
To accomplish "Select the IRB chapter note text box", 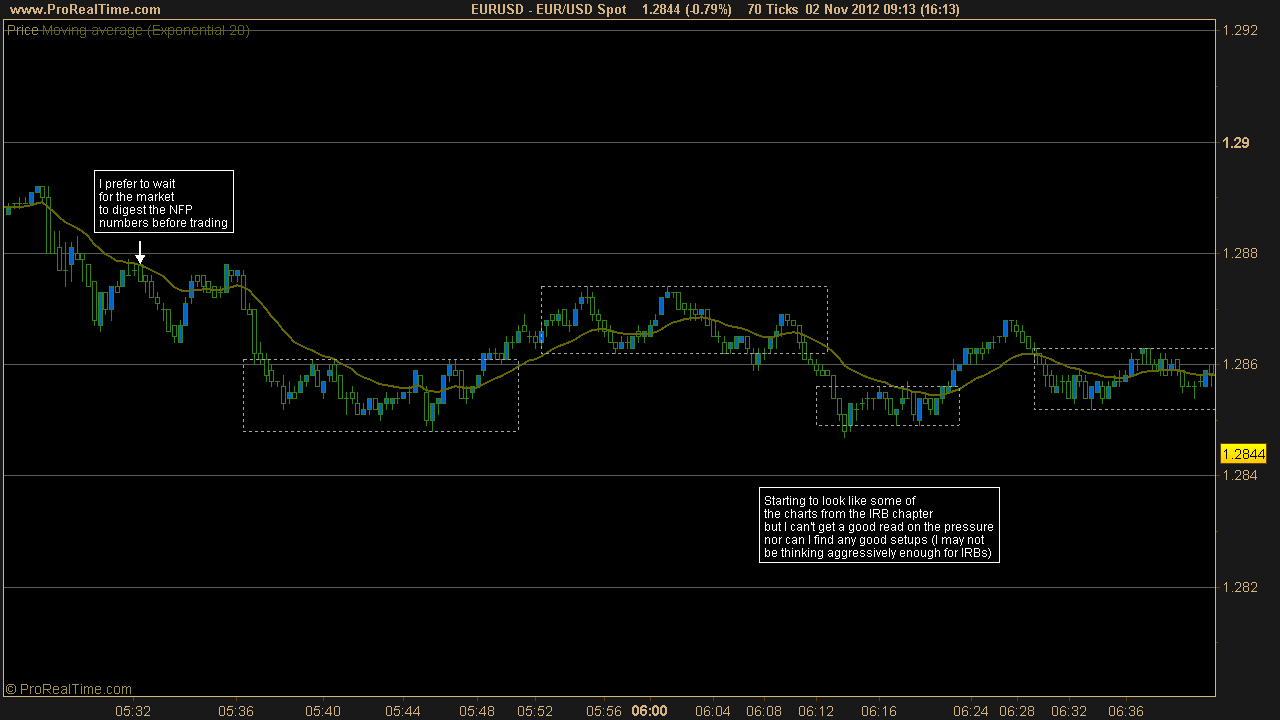I will pos(879,525).
